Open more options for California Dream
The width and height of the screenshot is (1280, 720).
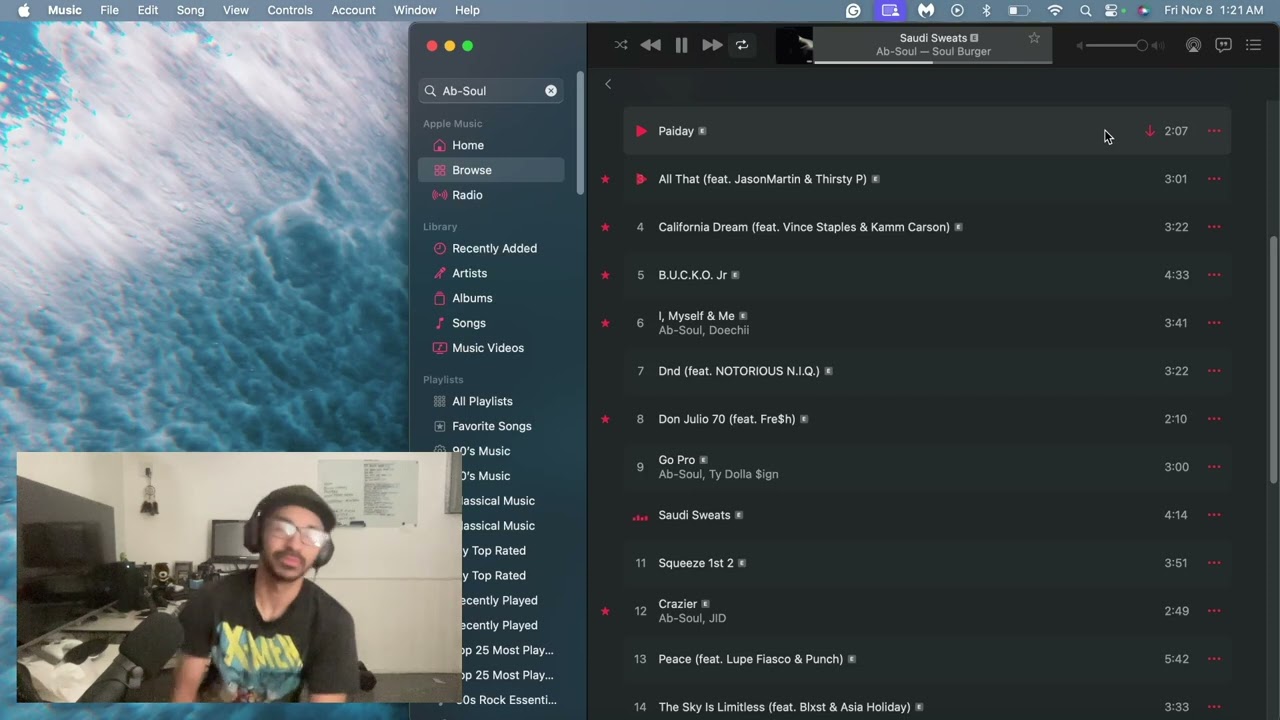coord(1214,227)
